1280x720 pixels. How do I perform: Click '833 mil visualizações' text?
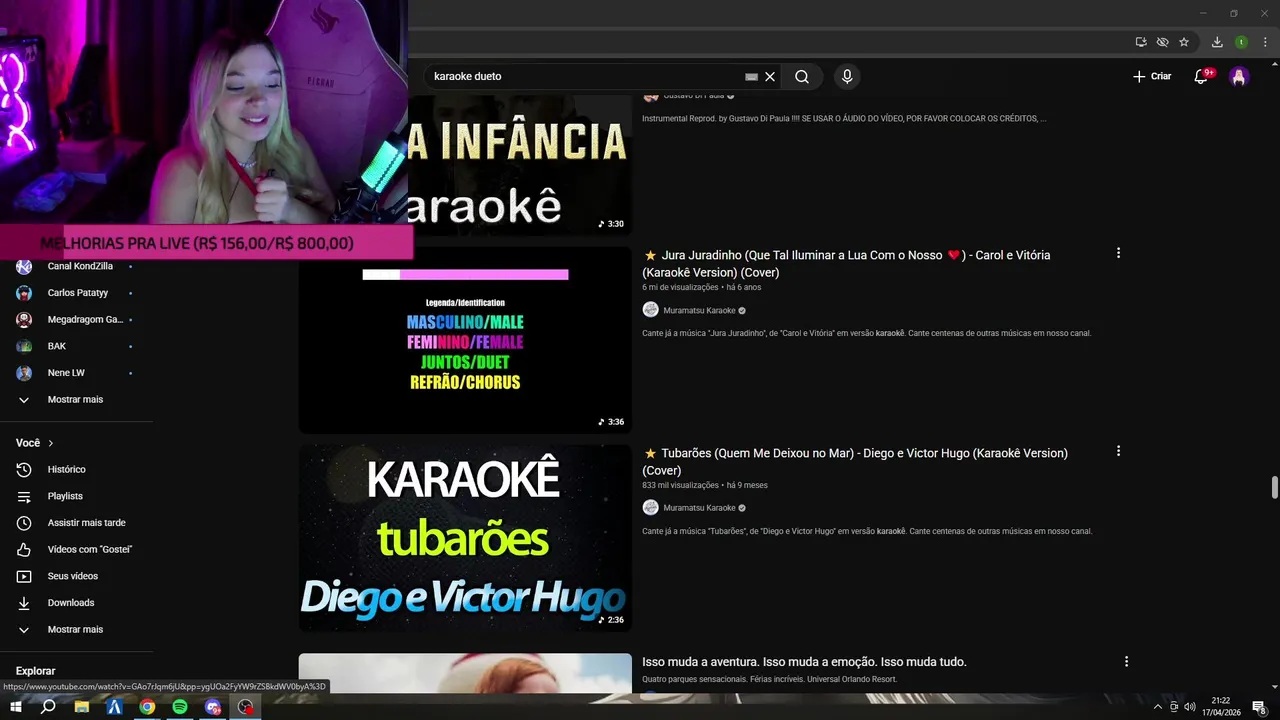(680, 485)
